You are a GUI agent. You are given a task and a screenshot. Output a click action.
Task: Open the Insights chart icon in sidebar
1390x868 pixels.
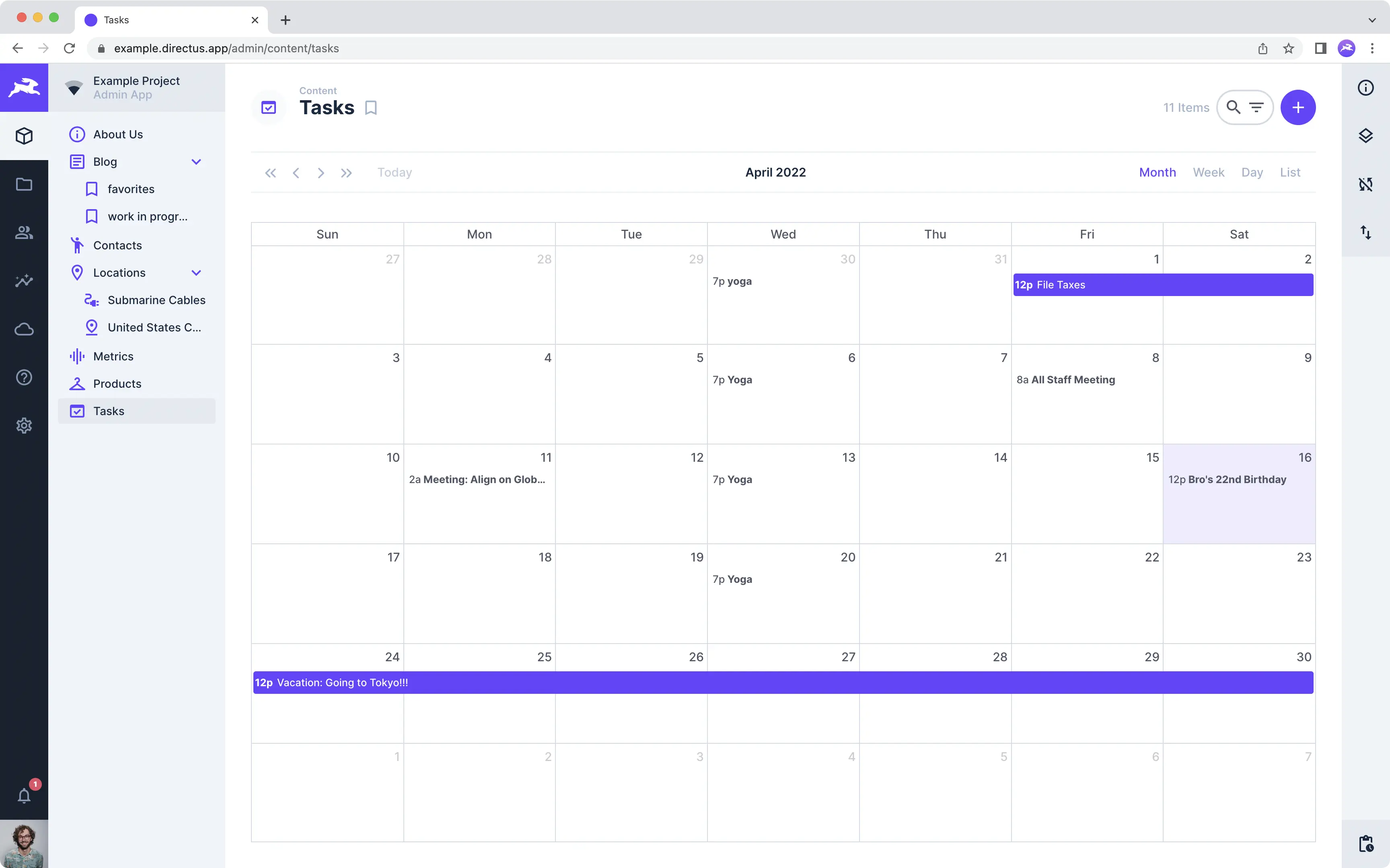[24, 281]
